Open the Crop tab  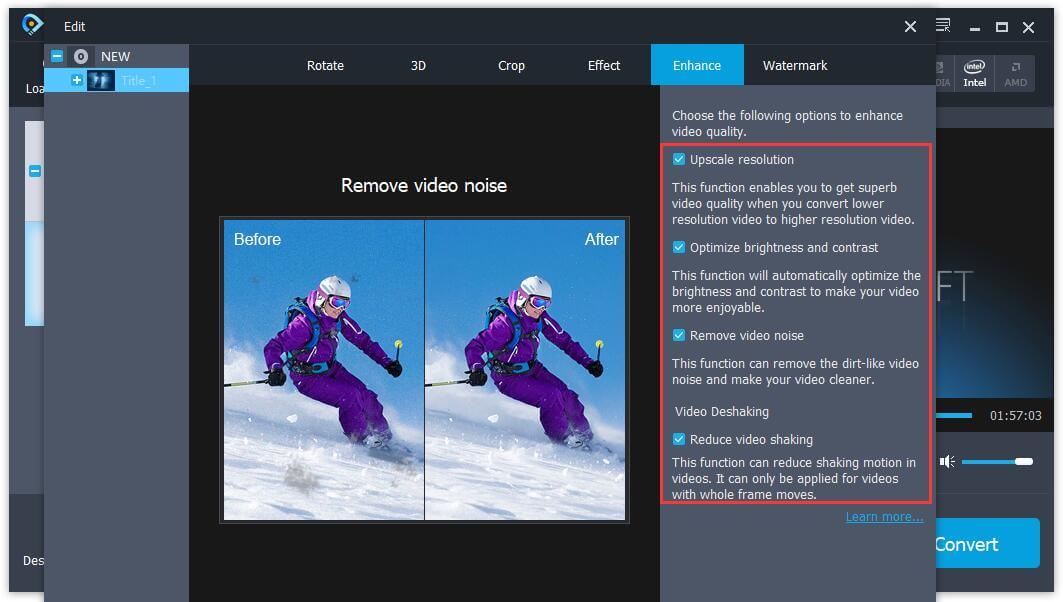[x=511, y=64]
